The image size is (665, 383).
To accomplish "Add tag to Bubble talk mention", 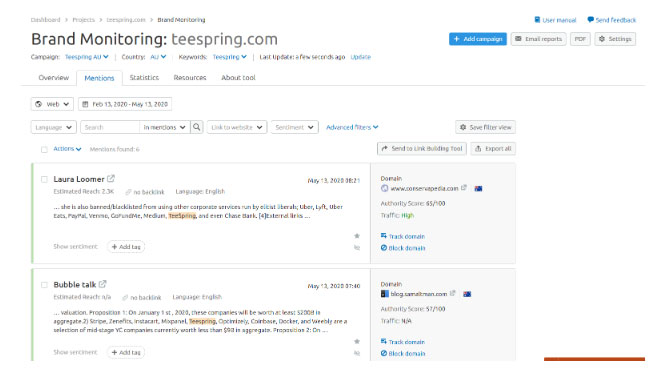I will click(x=126, y=352).
